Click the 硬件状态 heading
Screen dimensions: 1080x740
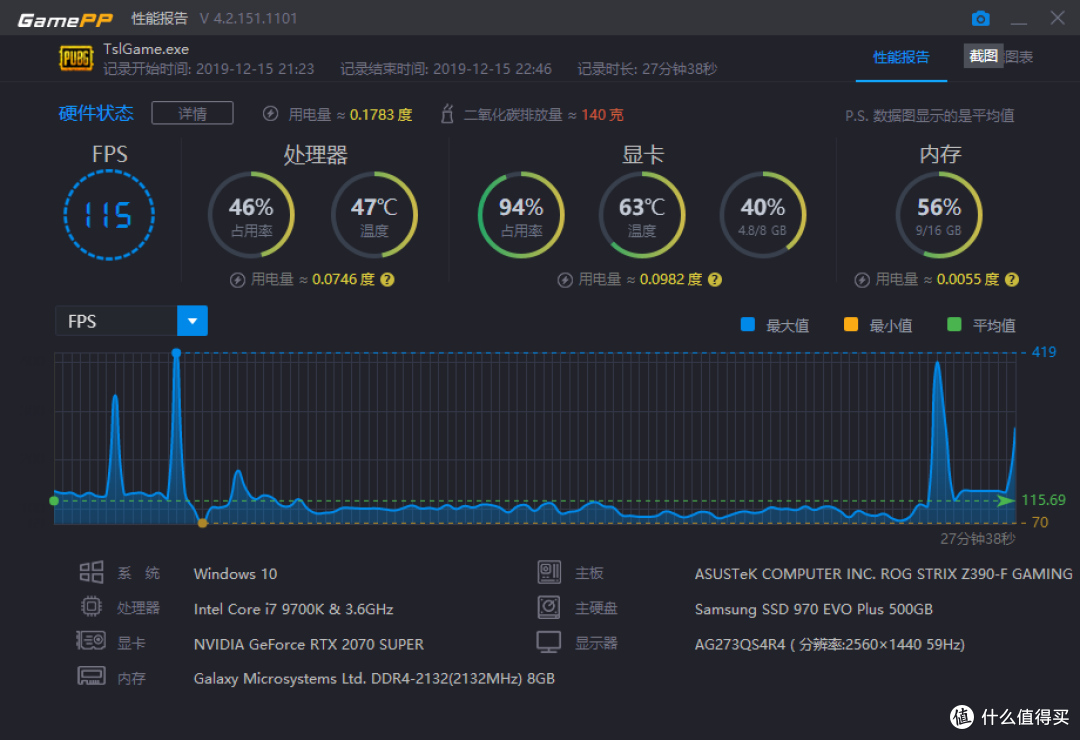(96, 113)
